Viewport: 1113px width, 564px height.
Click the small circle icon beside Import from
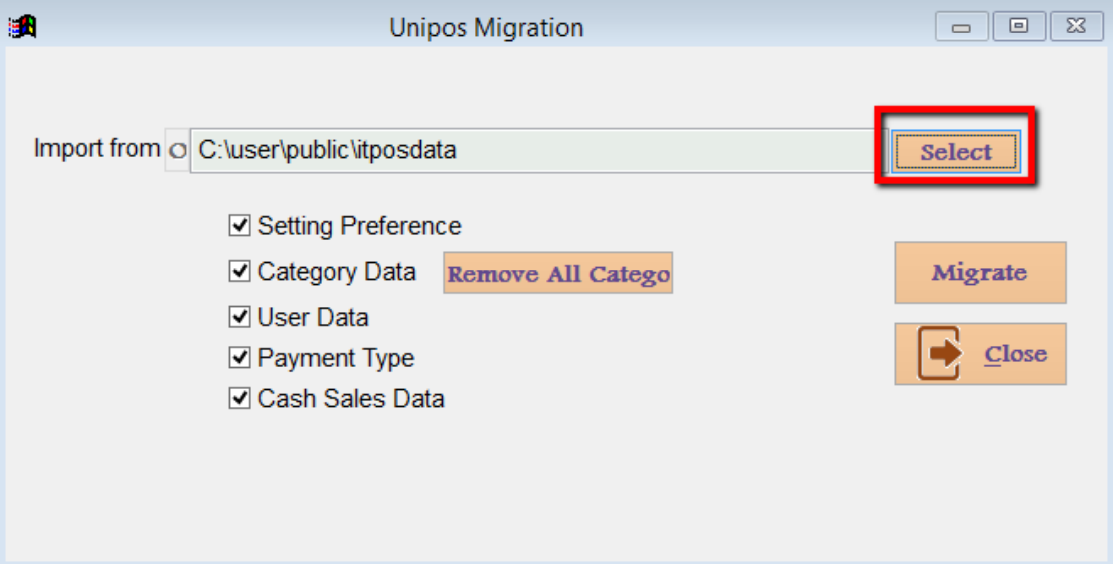pyautogui.click(x=177, y=151)
